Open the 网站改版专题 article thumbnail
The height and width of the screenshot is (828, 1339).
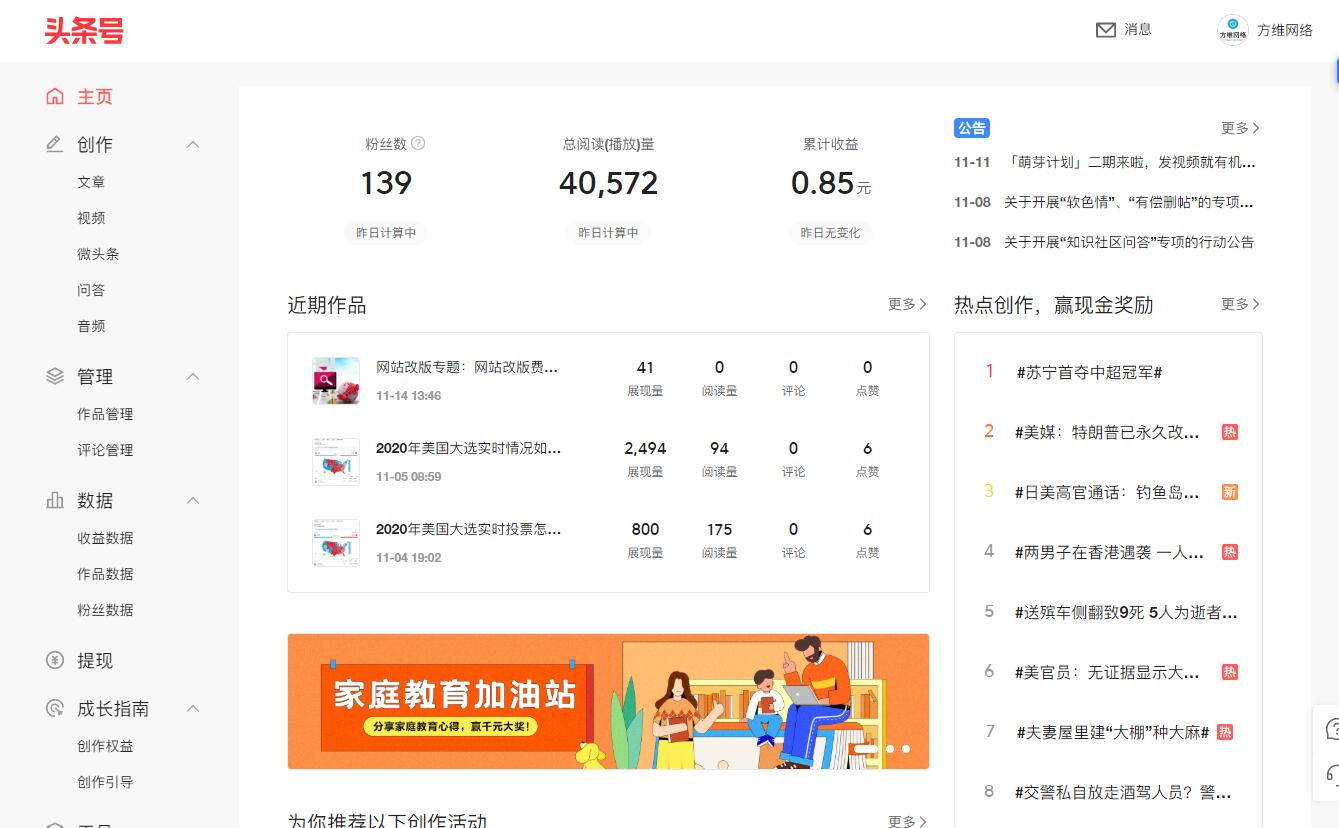pos(336,381)
